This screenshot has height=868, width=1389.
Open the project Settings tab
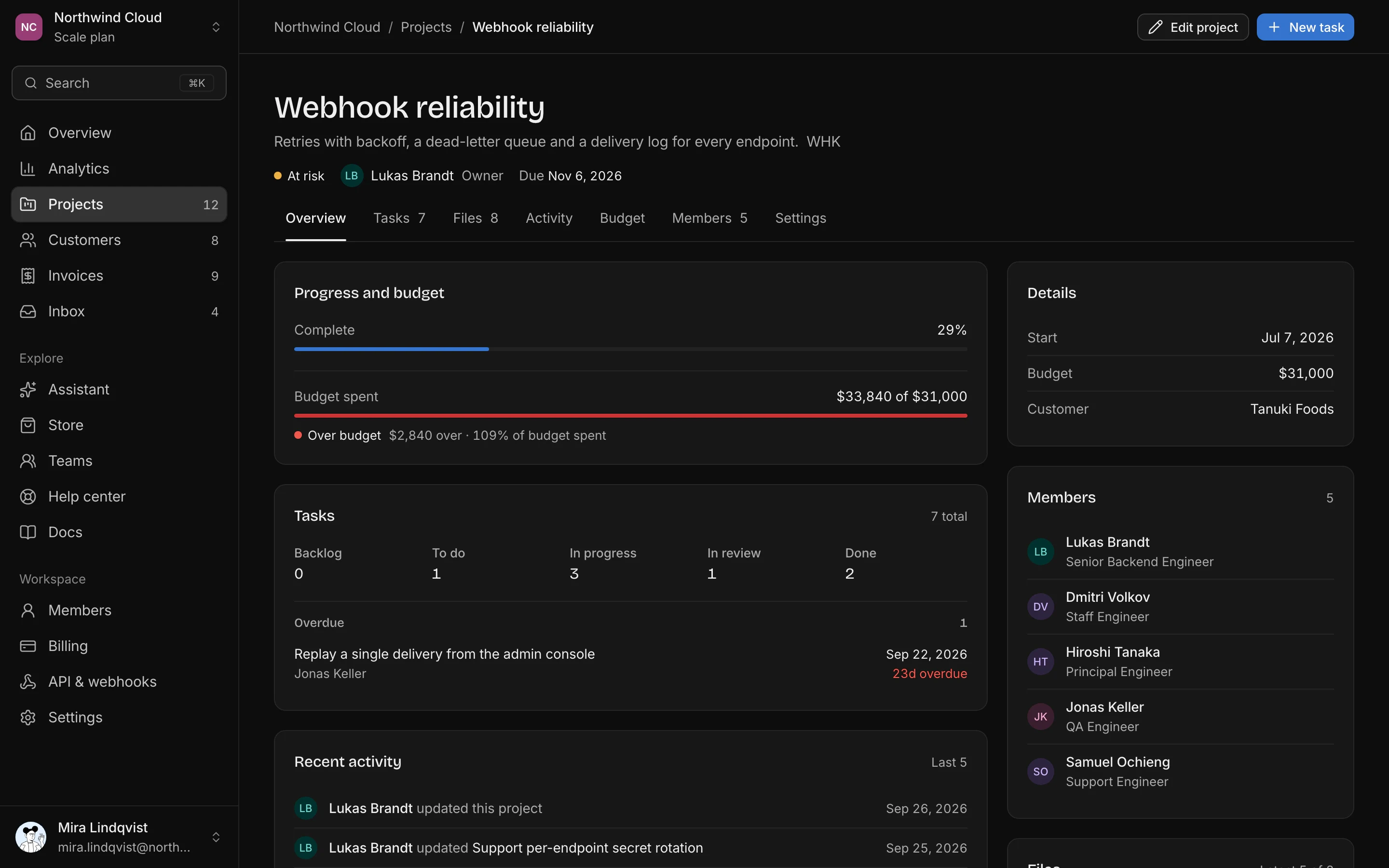[801, 218]
